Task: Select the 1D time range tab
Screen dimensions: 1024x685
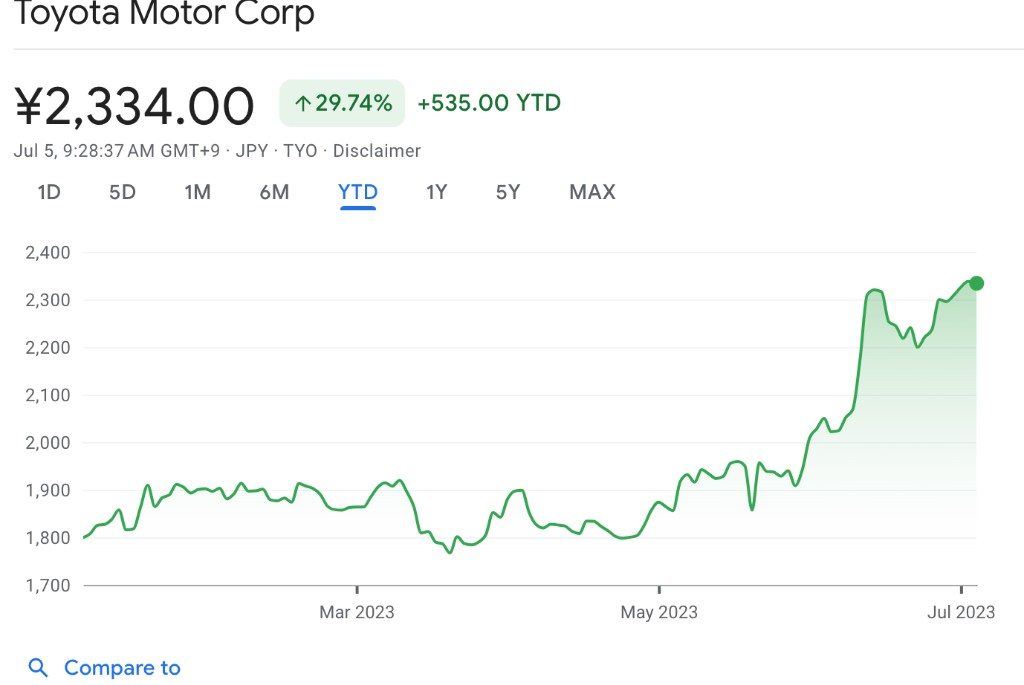Action: pyautogui.click(x=49, y=192)
